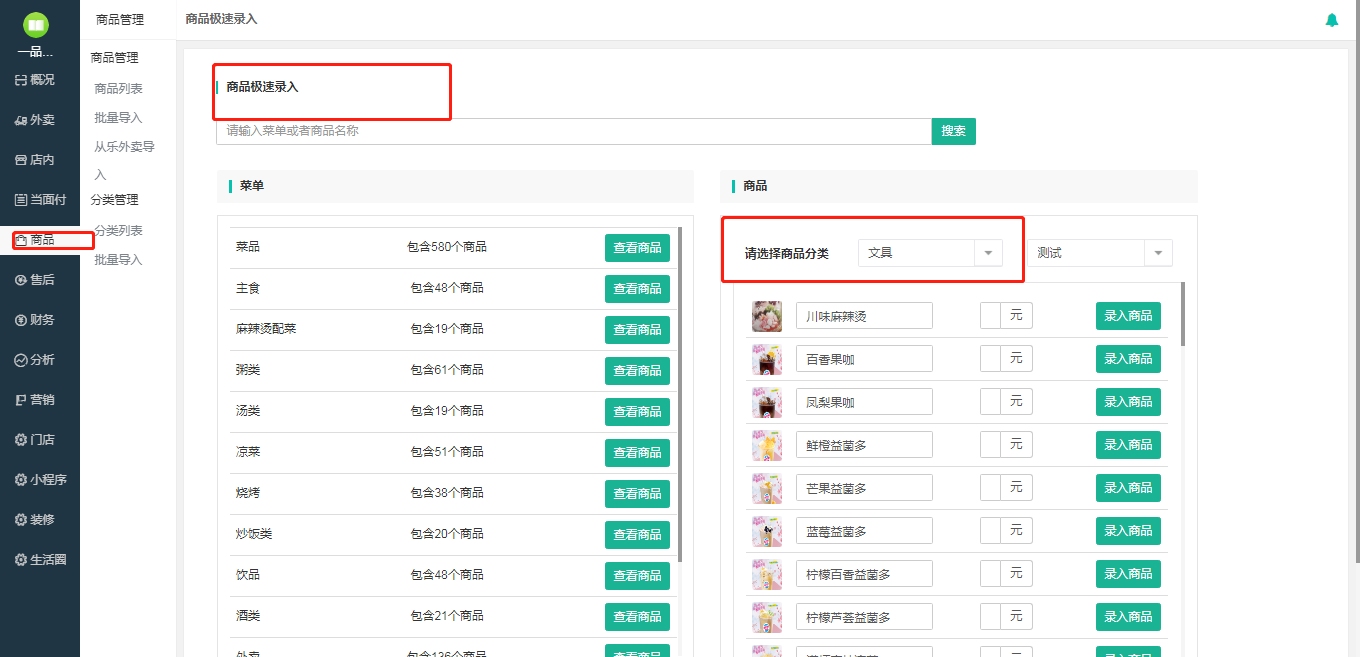Open 分析 analytics section
1360x657 pixels.
(x=35, y=360)
